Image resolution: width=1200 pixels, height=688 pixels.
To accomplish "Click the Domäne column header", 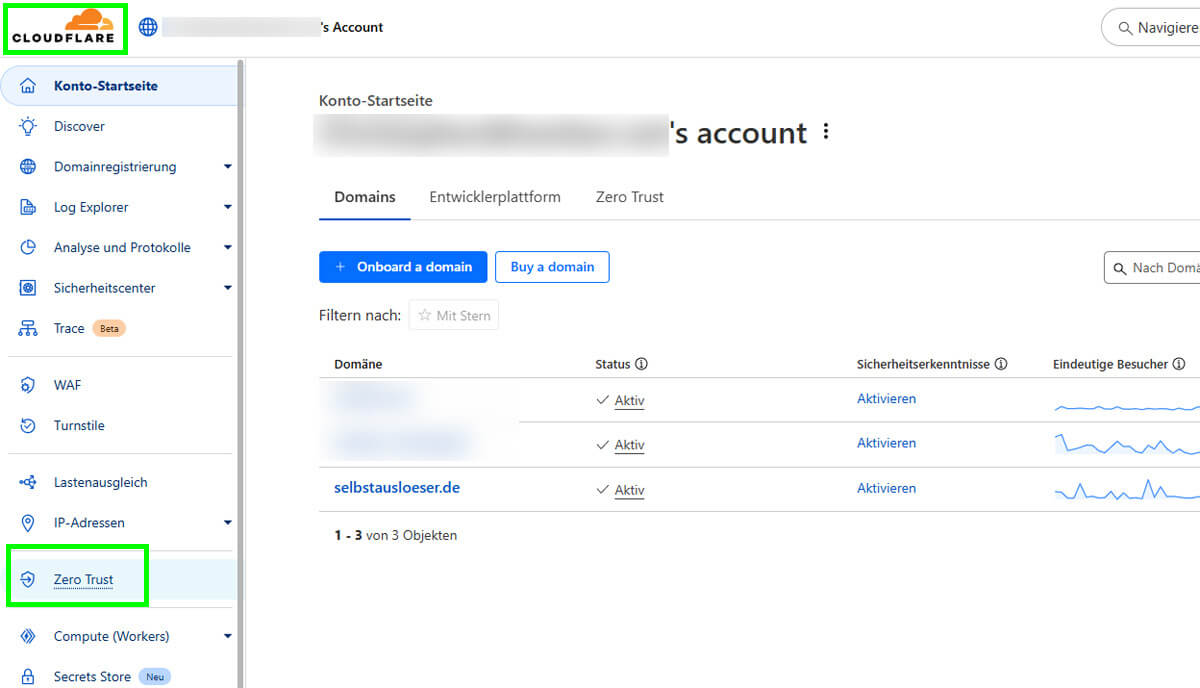I will [358, 364].
